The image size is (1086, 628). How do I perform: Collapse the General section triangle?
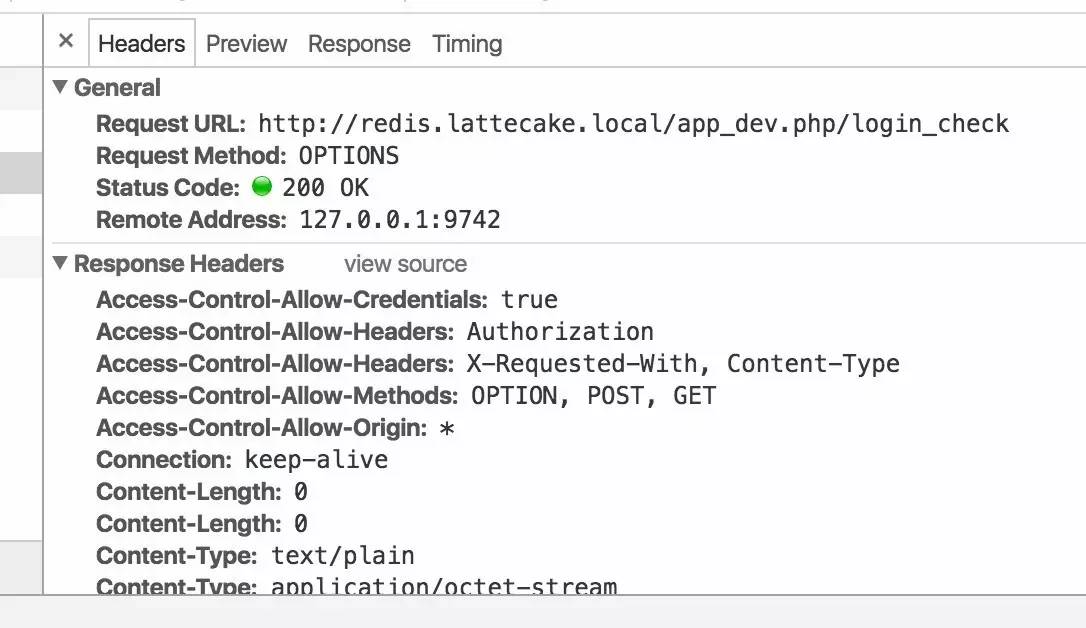60,87
